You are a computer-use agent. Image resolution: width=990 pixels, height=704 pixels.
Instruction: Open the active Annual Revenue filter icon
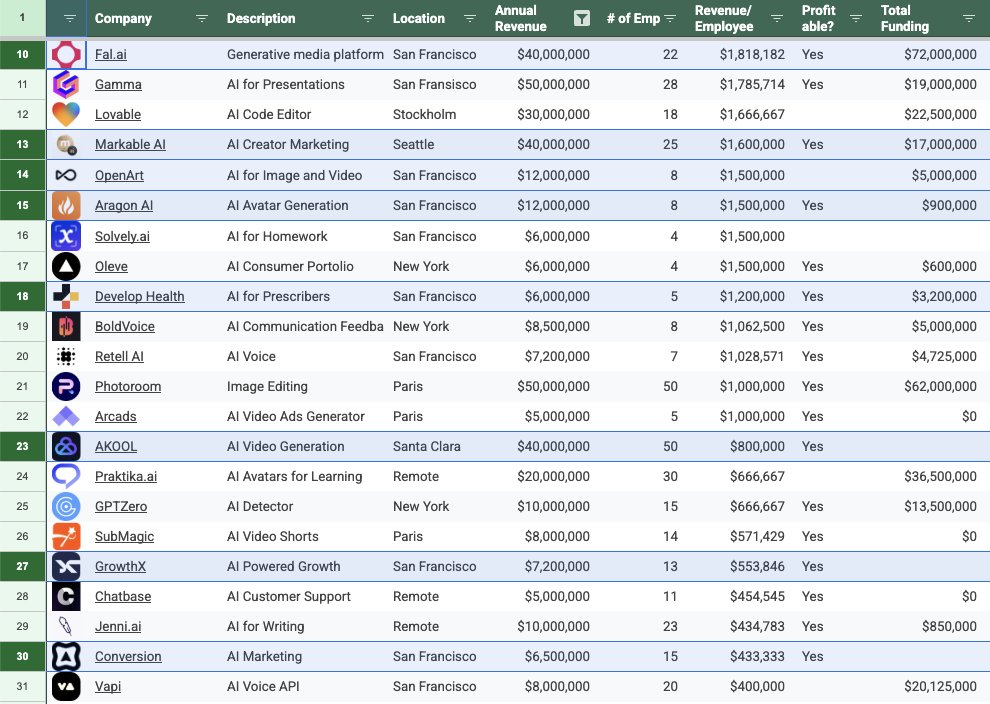[x=581, y=18]
